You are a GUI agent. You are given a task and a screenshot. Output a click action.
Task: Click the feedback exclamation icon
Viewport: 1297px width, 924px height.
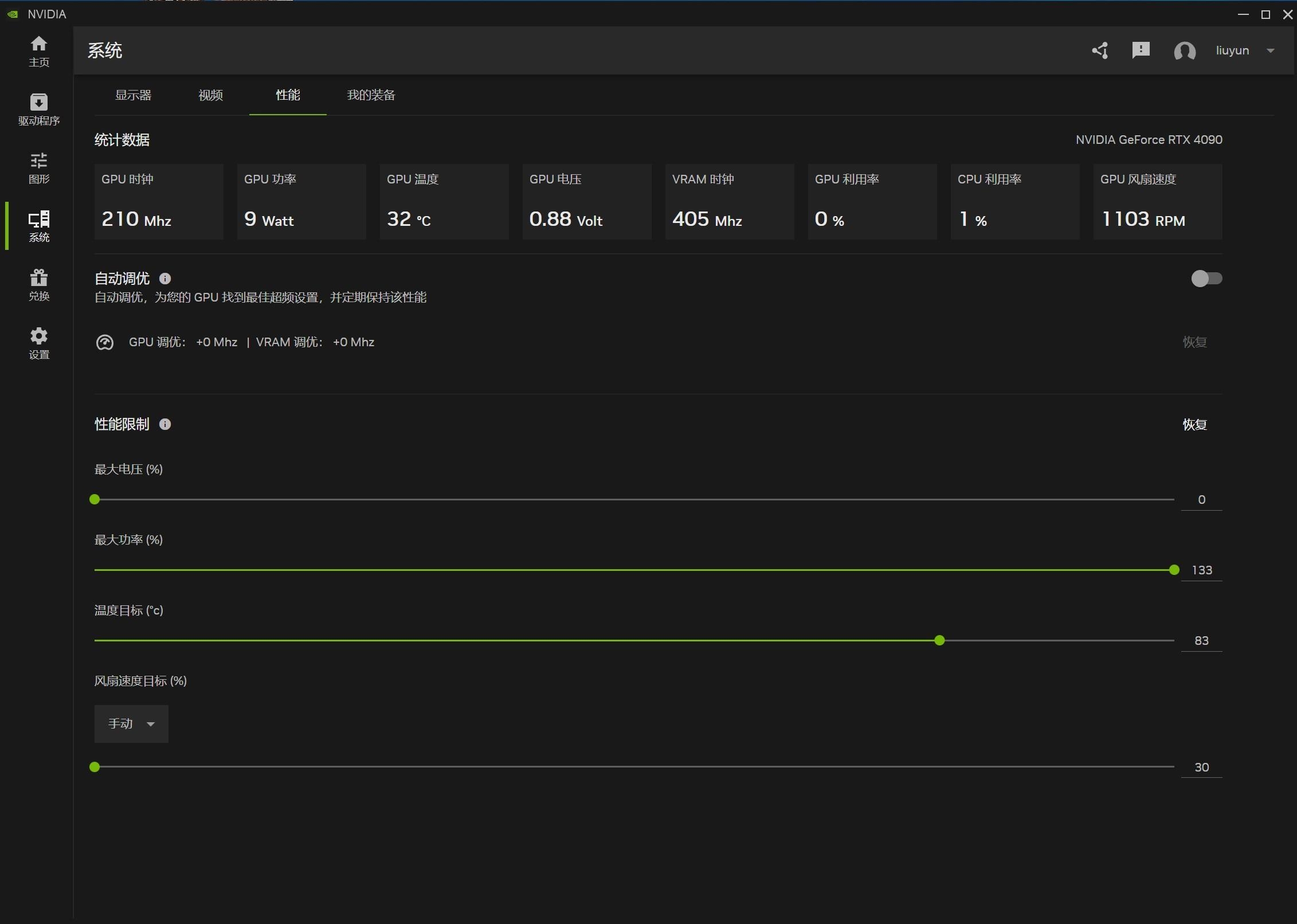point(1141,50)
